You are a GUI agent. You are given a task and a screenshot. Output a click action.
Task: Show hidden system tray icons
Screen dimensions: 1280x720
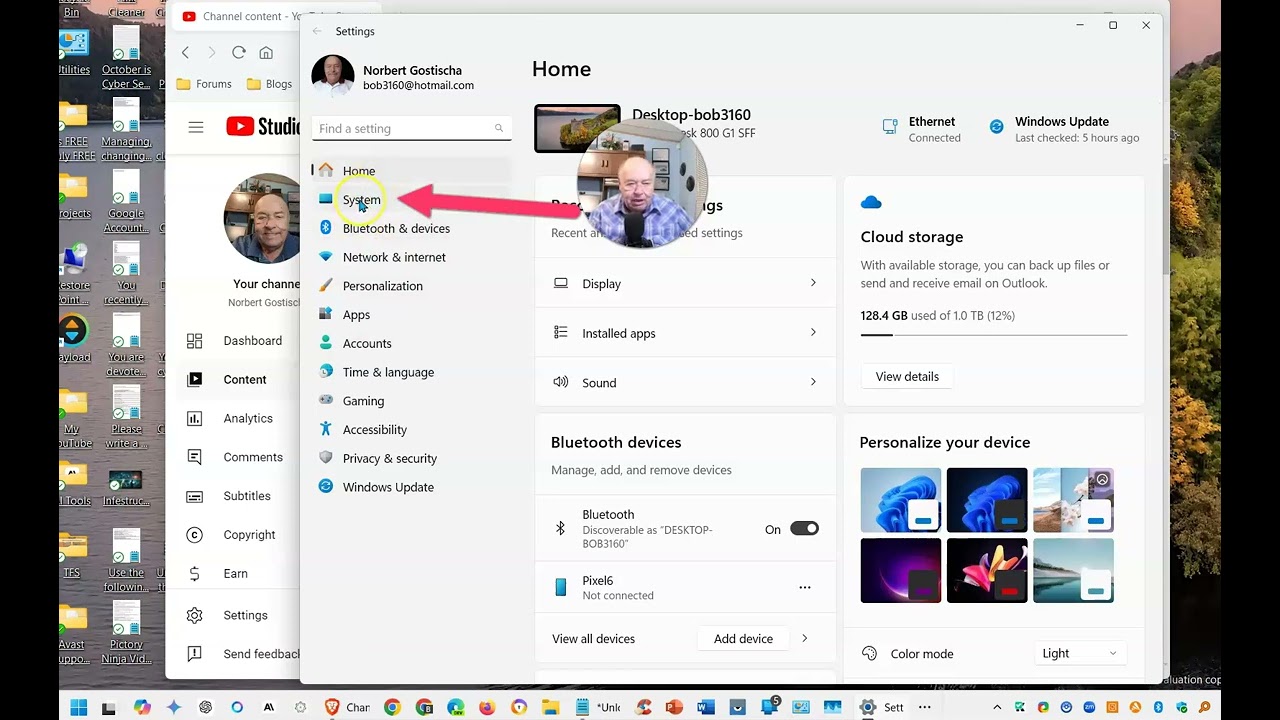997,707
